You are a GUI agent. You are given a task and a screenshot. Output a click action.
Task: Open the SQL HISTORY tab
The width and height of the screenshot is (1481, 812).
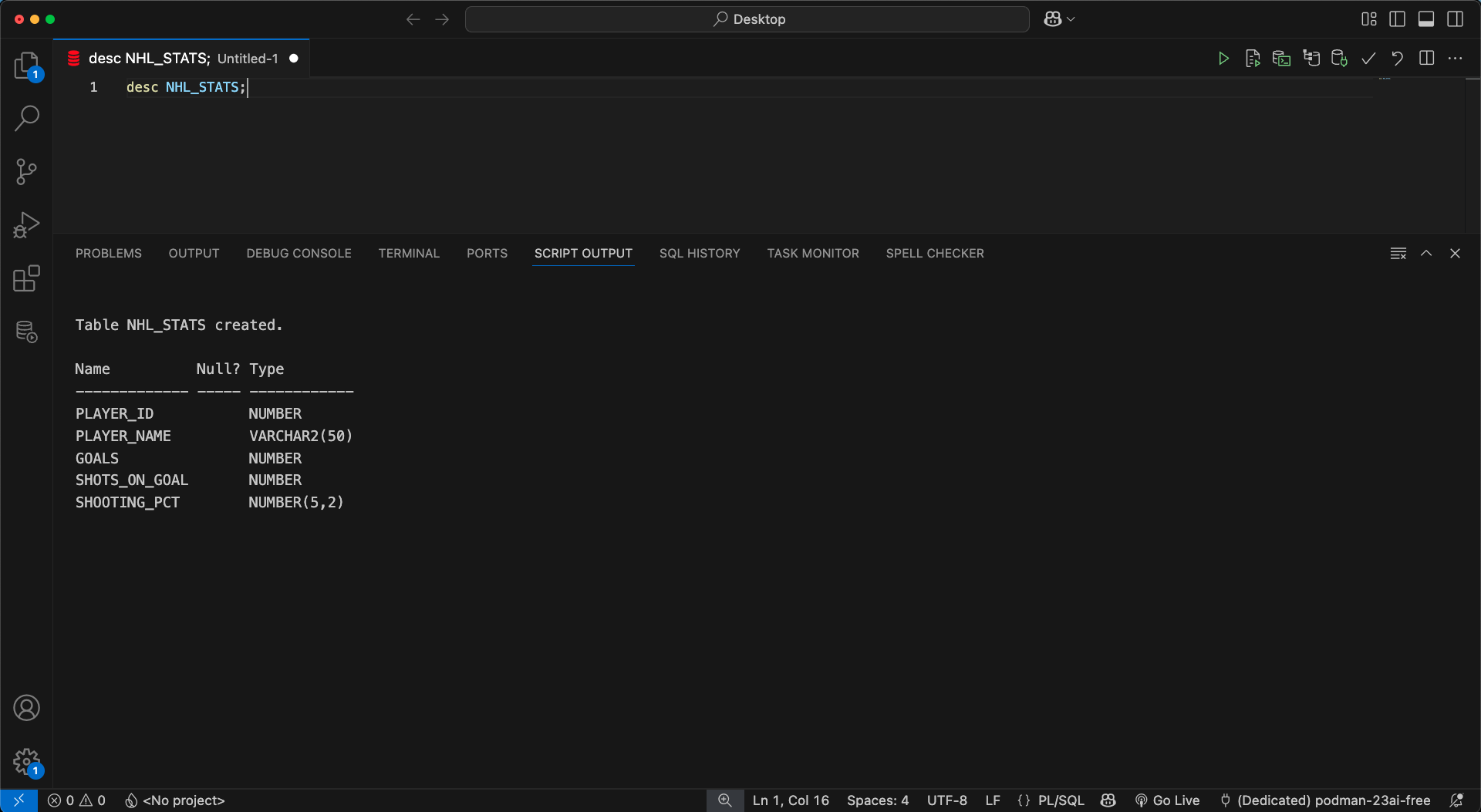[700, 253]
